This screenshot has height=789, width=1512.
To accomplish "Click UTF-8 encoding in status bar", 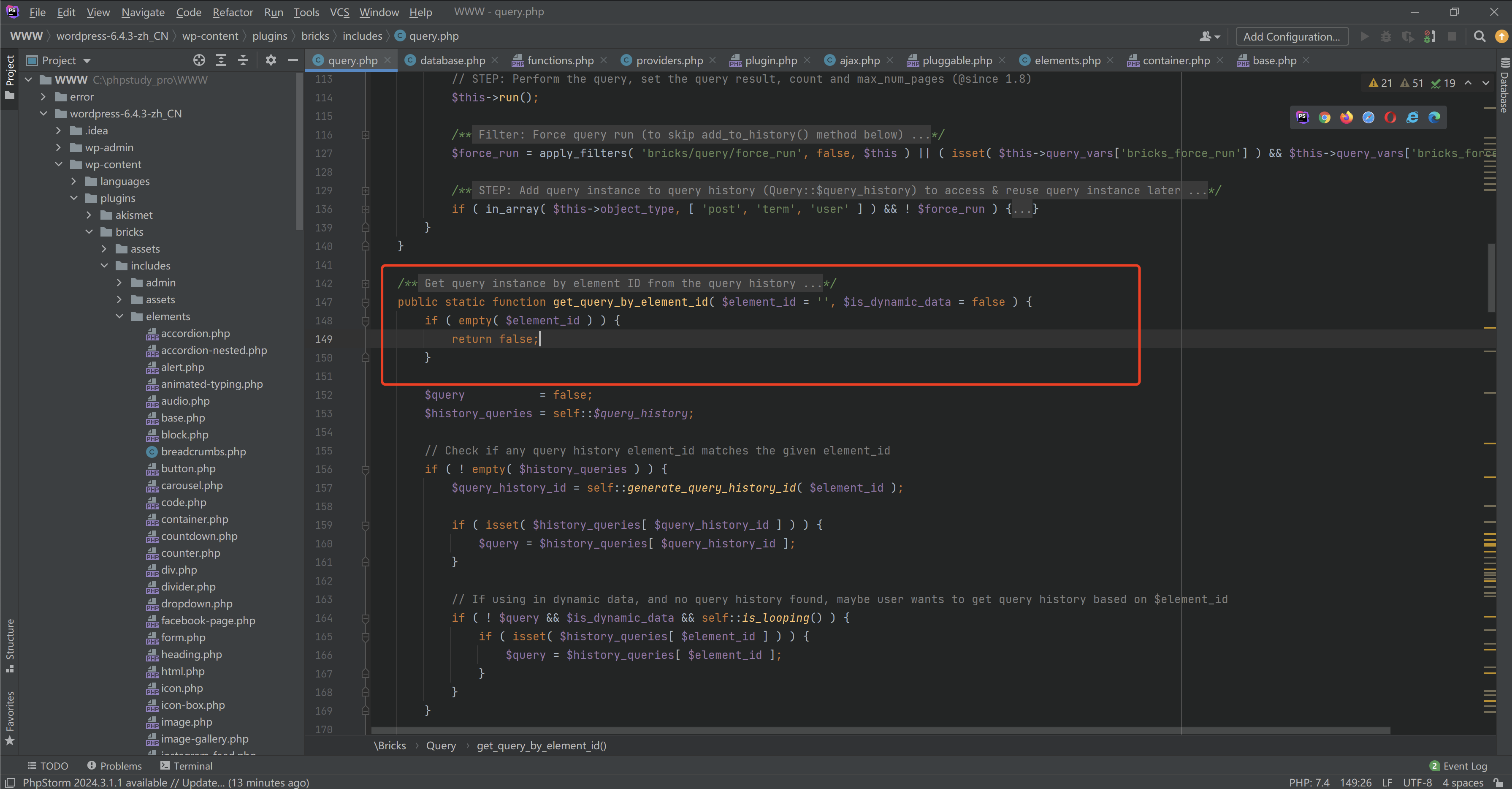I will [1417, 783].
